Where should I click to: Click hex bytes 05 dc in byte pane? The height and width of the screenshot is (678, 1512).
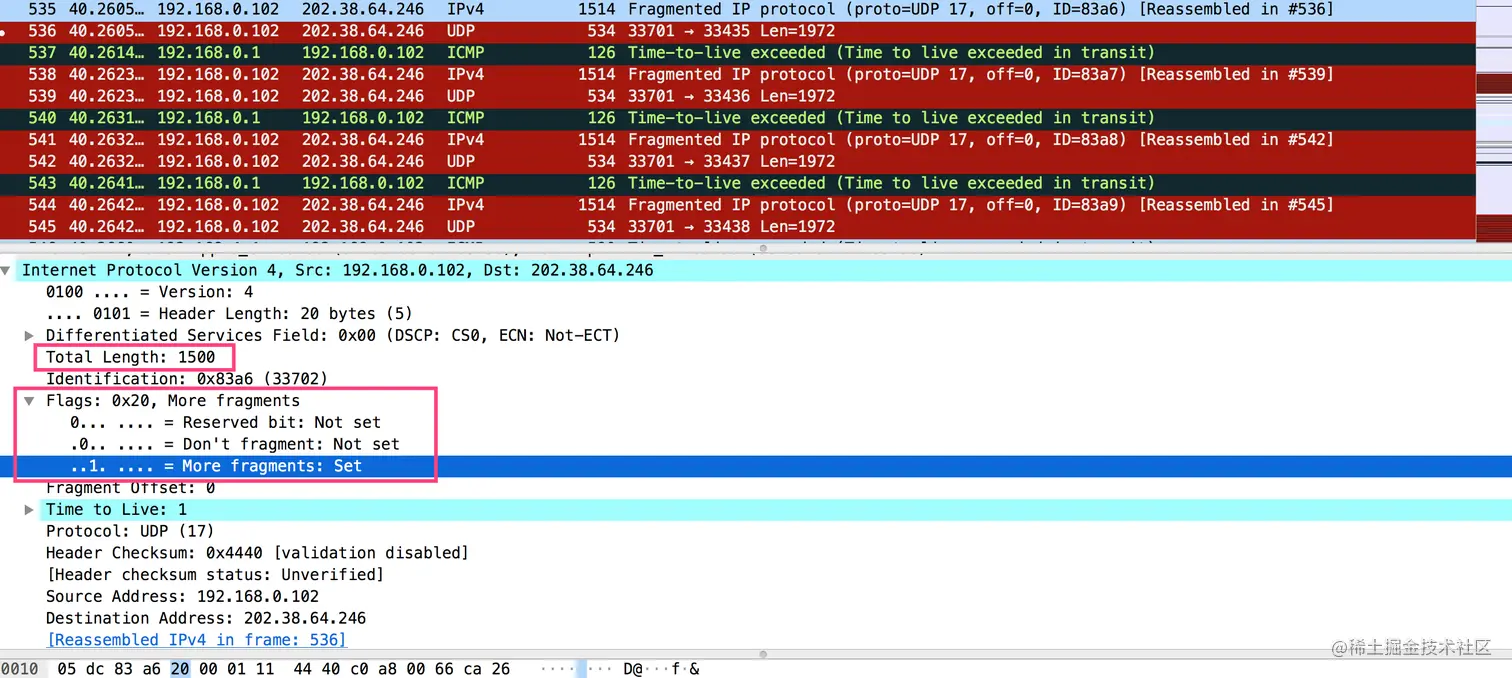pyautogui.click(x=80, y=669)
